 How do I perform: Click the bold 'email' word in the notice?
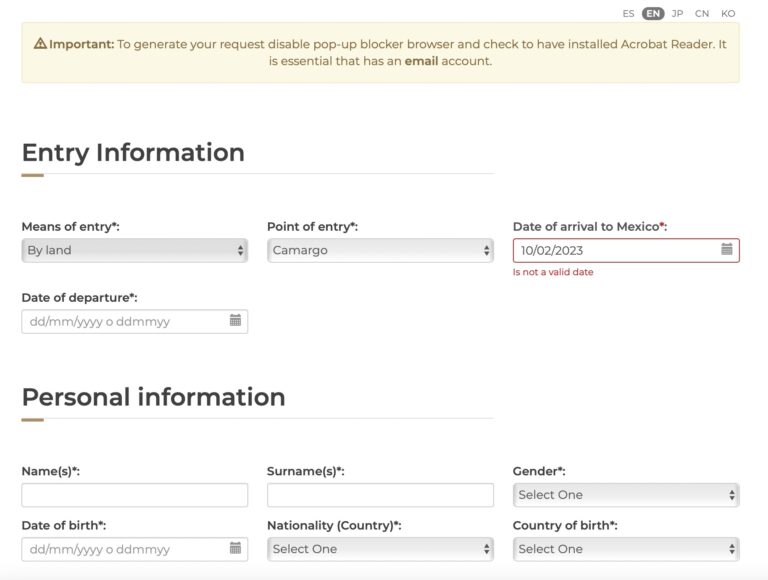[421, 61]
